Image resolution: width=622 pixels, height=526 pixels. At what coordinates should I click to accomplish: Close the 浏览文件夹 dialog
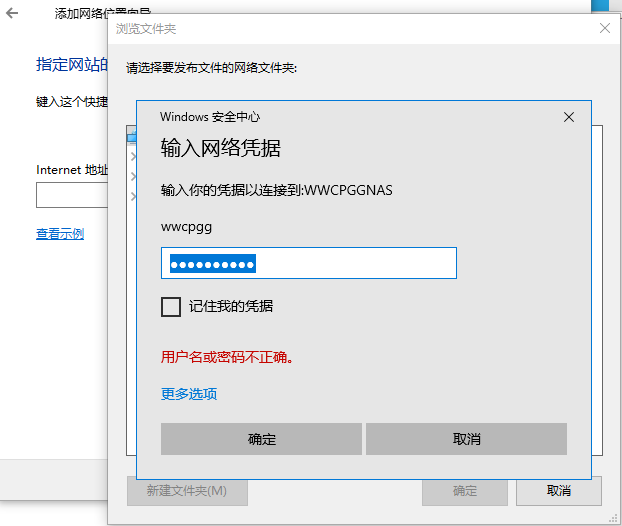pyautogui.click(x=605, y=28)
